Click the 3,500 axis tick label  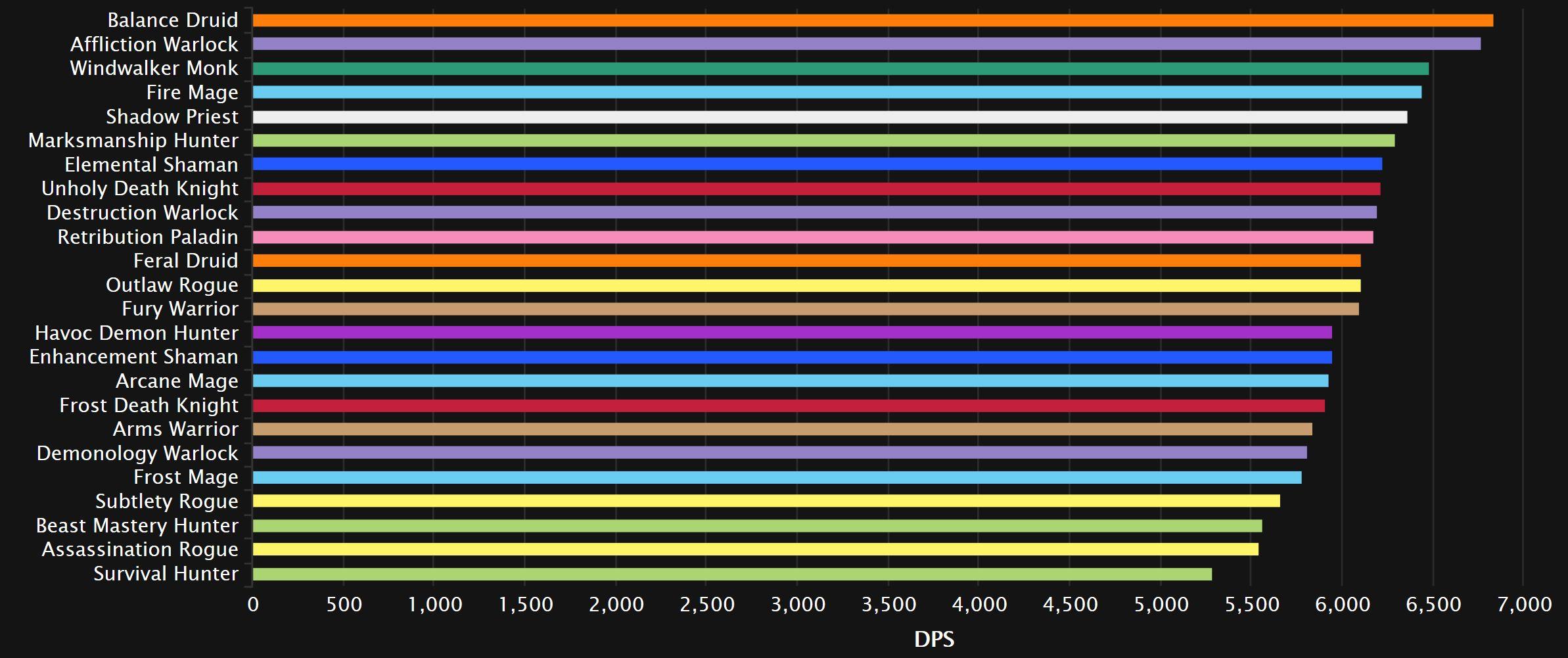888,605
